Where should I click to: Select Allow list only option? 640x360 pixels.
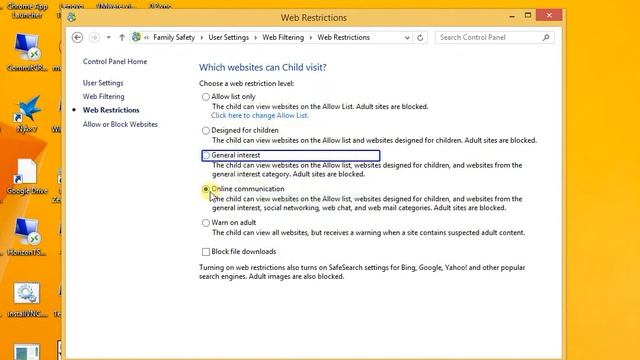(206, 97)
